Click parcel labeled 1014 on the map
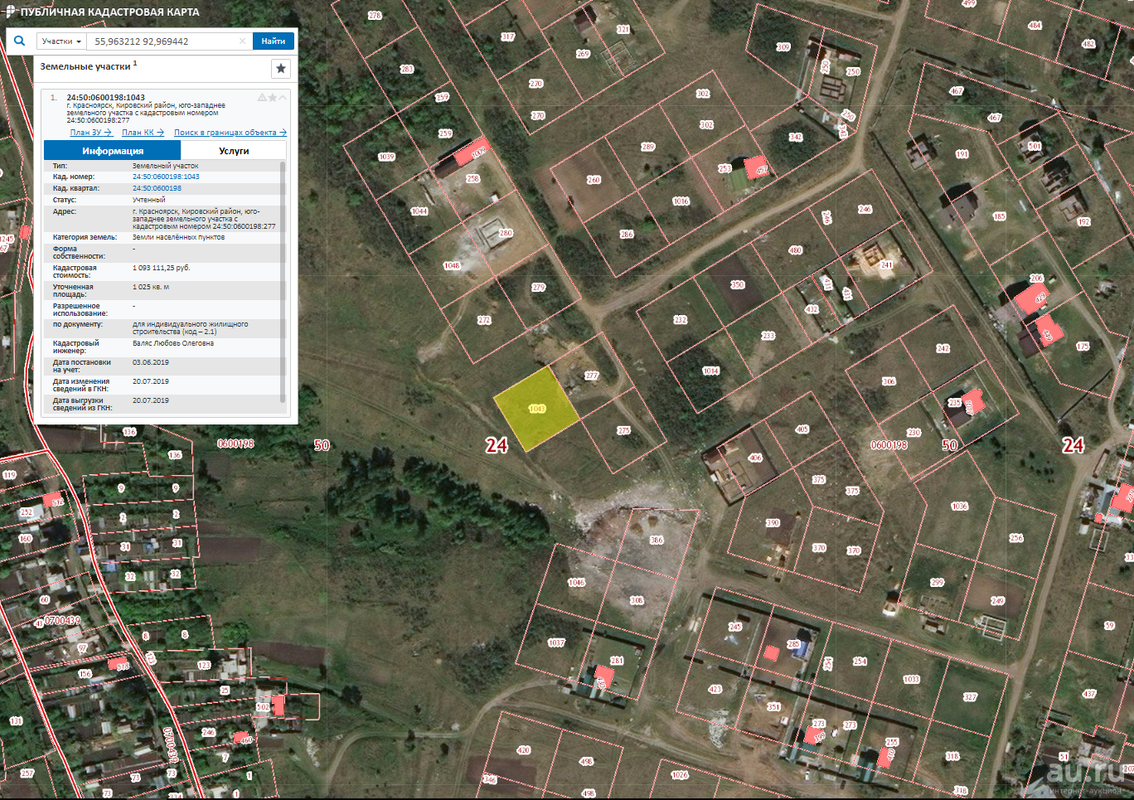1134x800 pixels. point(710,370)
